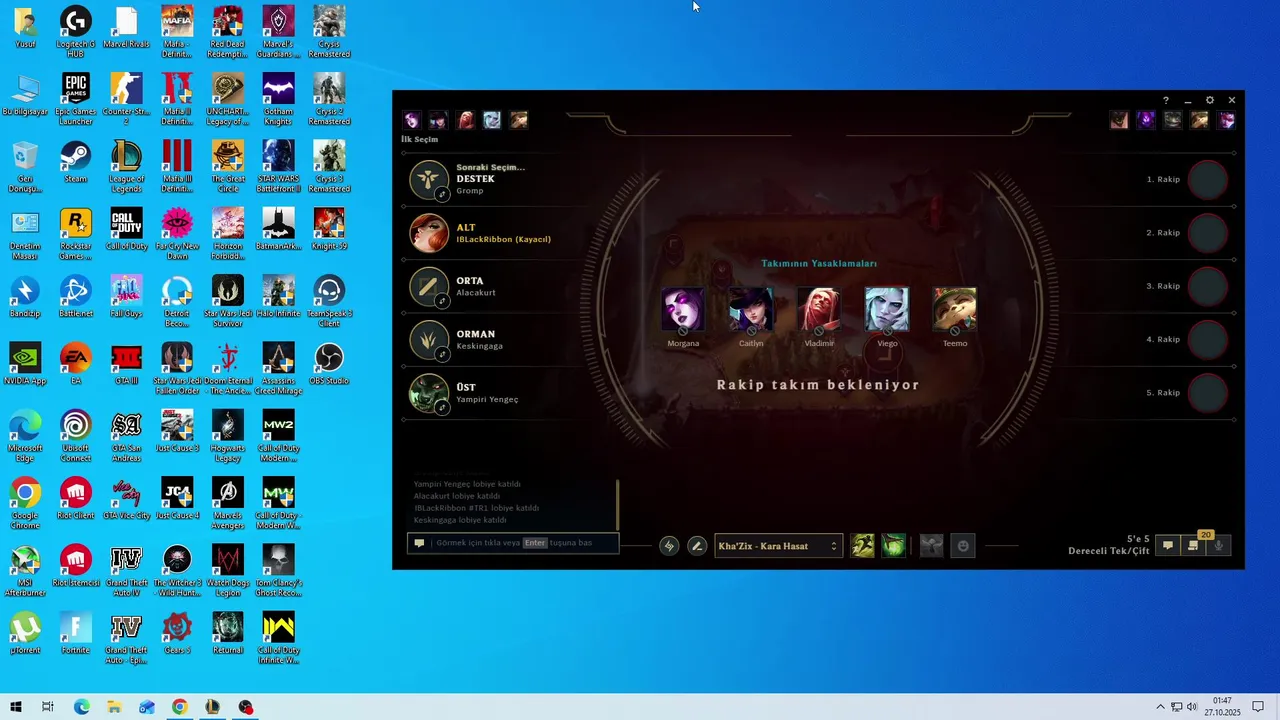Image resolution: width=1280 pixels, height=720 pixels.
Task: Select the Fortnite desktop shortcut
Action: coord(76,632)
